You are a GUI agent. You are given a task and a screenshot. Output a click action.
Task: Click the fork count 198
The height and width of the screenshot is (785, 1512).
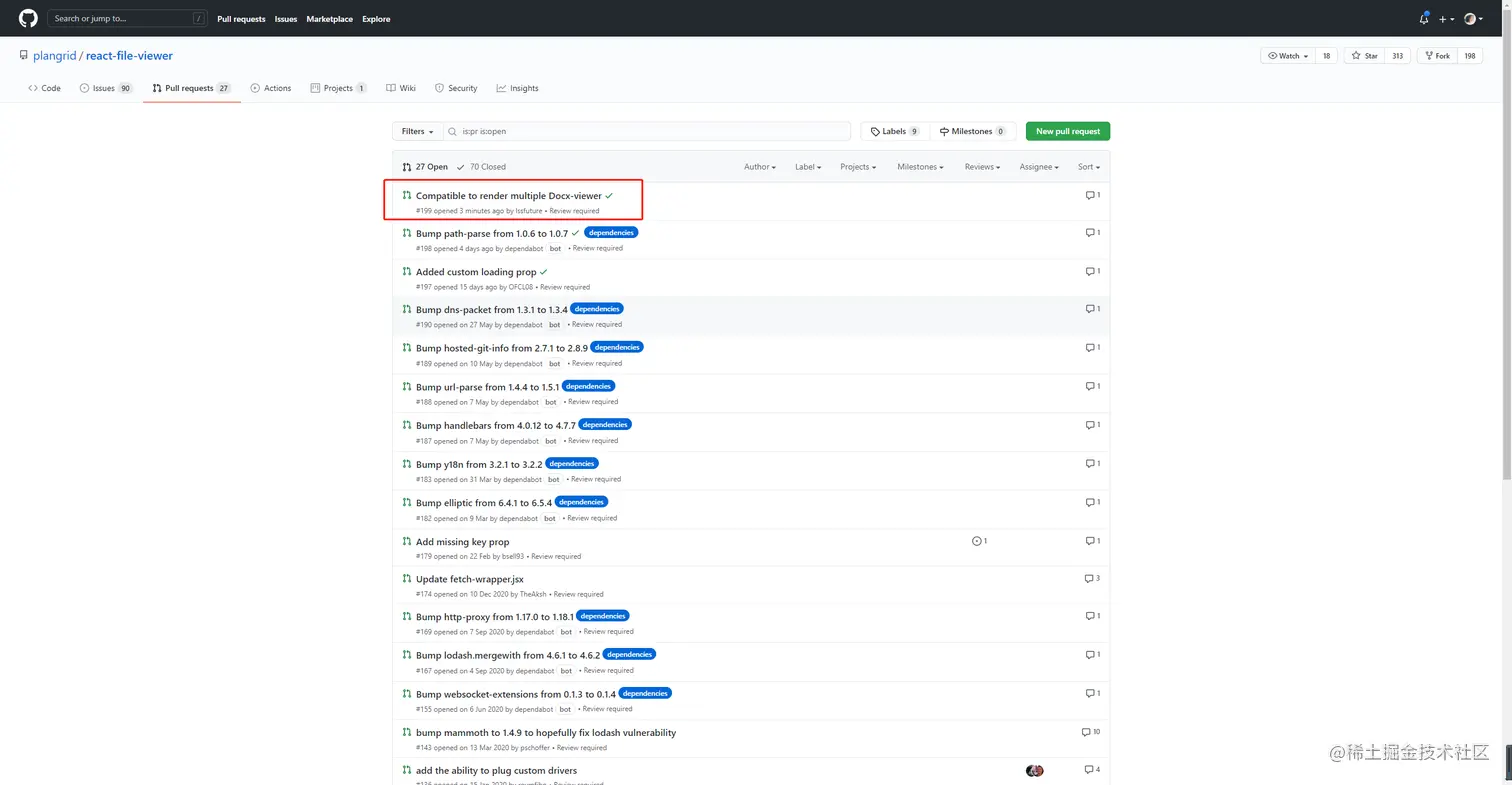click(x=1471, y=56)
